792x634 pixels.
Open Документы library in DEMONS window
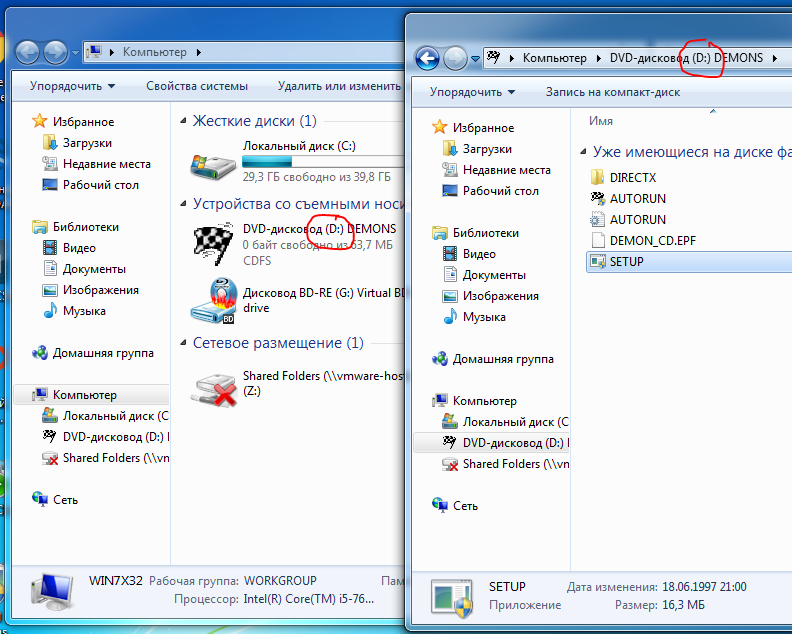pos(494,275)
